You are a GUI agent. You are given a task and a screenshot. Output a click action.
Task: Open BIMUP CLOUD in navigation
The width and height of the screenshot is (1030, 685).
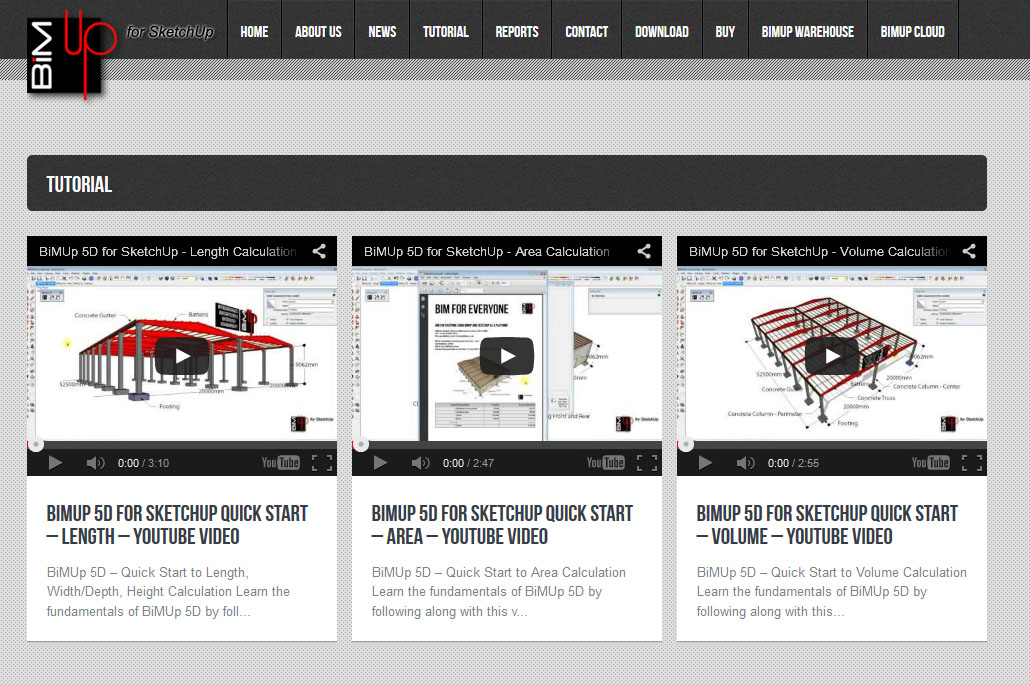pos(912,32)
